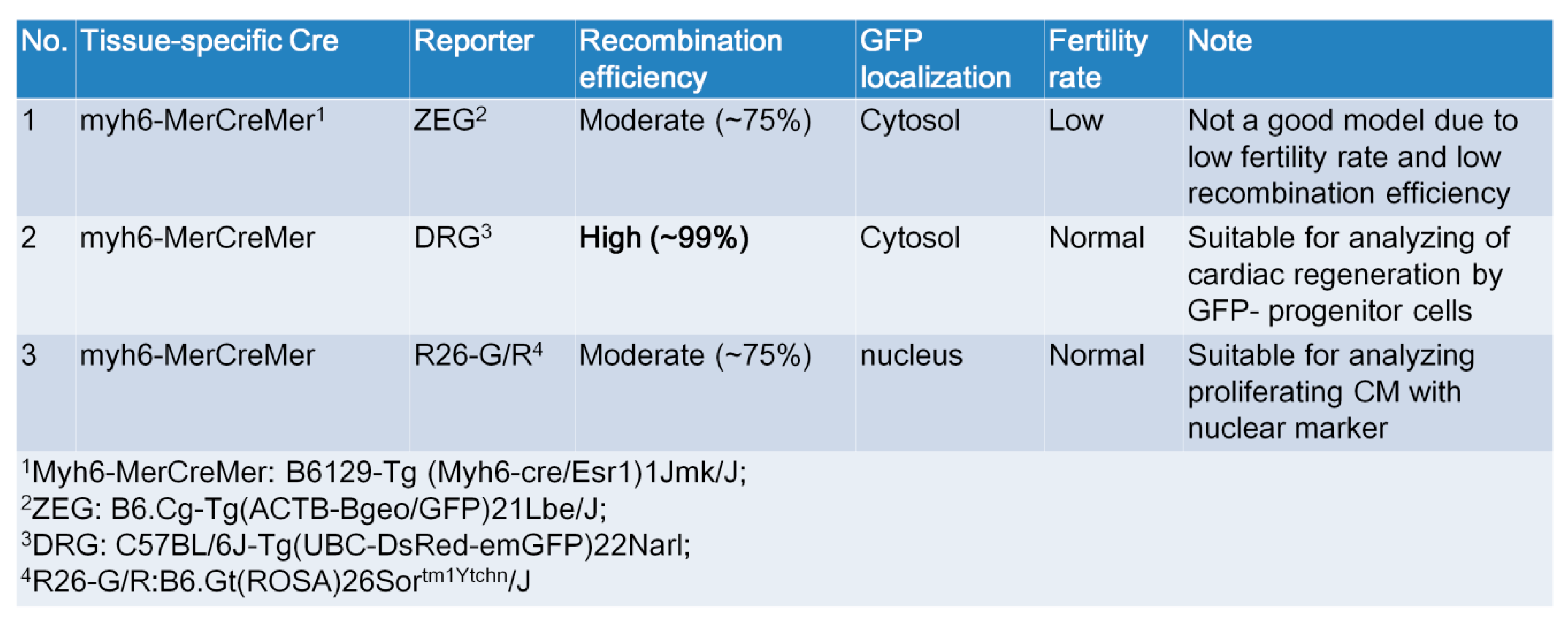Click the bold "High (~99%)" efficiency cell
This screenshot has height=630, width=1568.
(664, 237)
